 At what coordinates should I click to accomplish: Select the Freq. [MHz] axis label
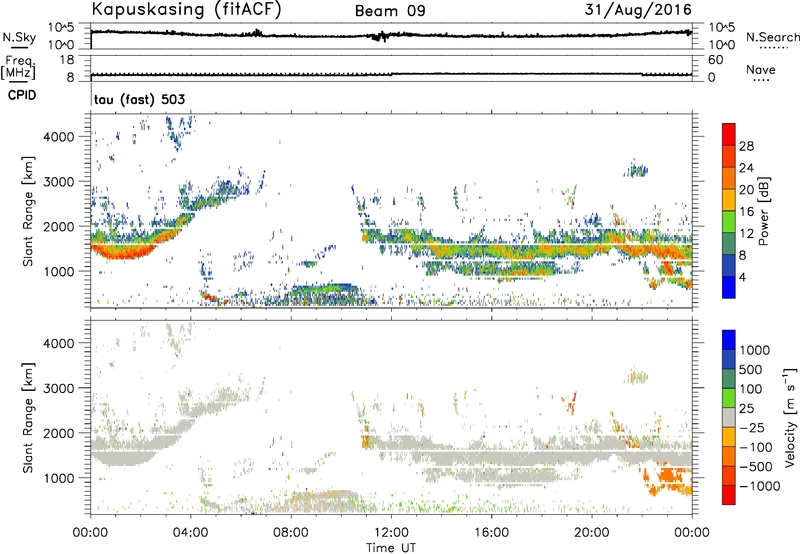18,68
